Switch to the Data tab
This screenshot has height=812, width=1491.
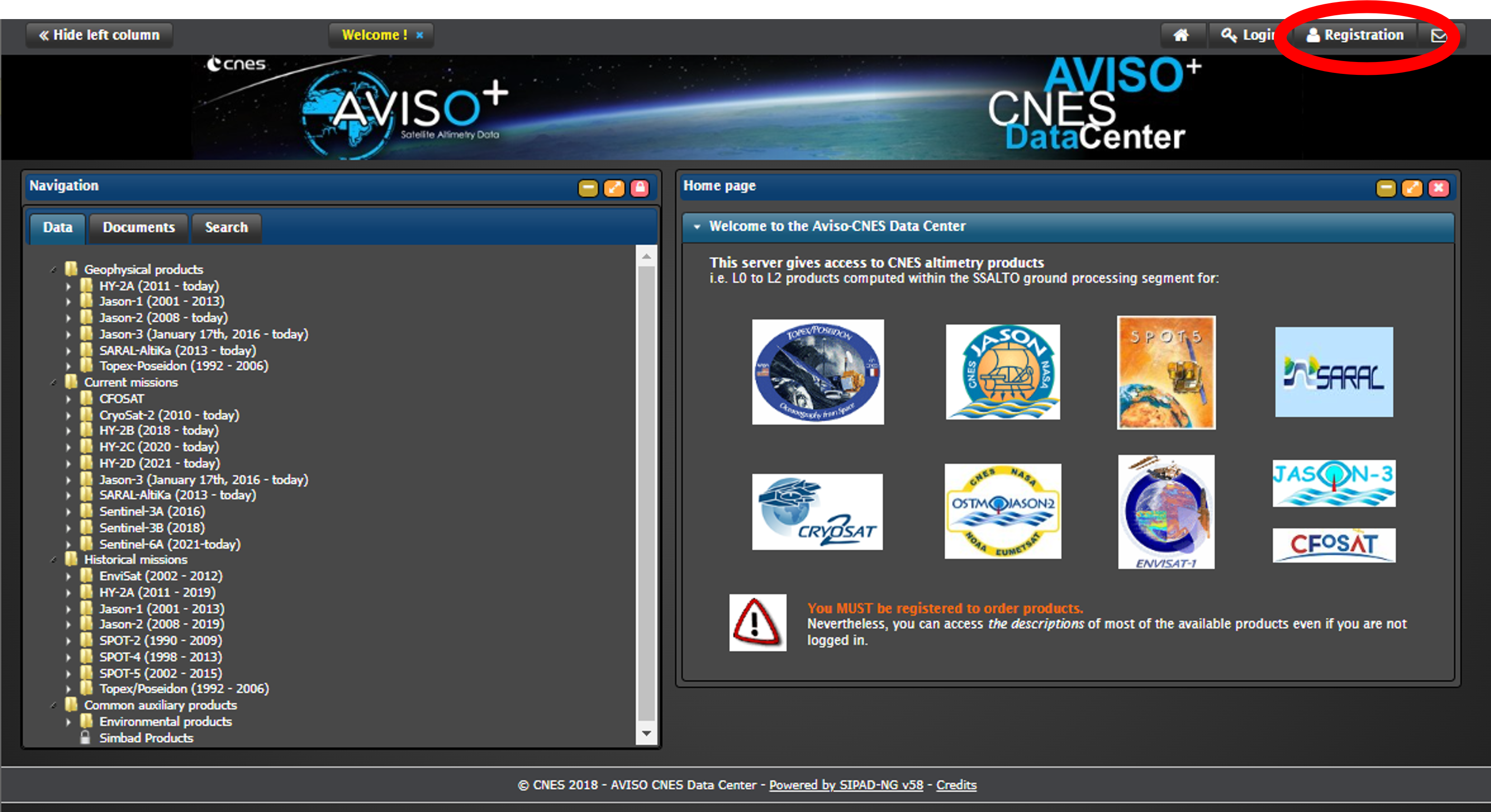(x=57, y=227)
